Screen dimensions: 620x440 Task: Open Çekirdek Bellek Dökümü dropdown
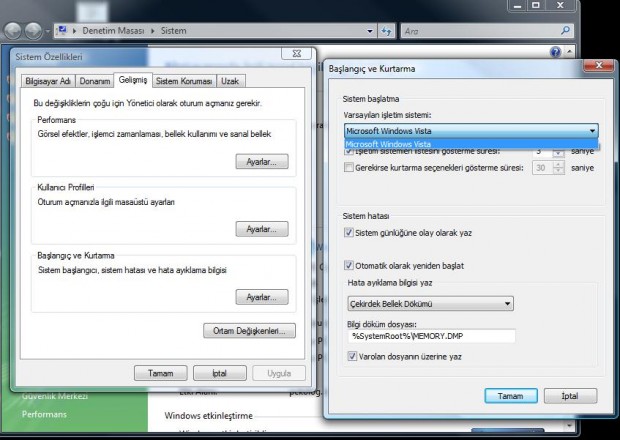[x=430, y=304]
